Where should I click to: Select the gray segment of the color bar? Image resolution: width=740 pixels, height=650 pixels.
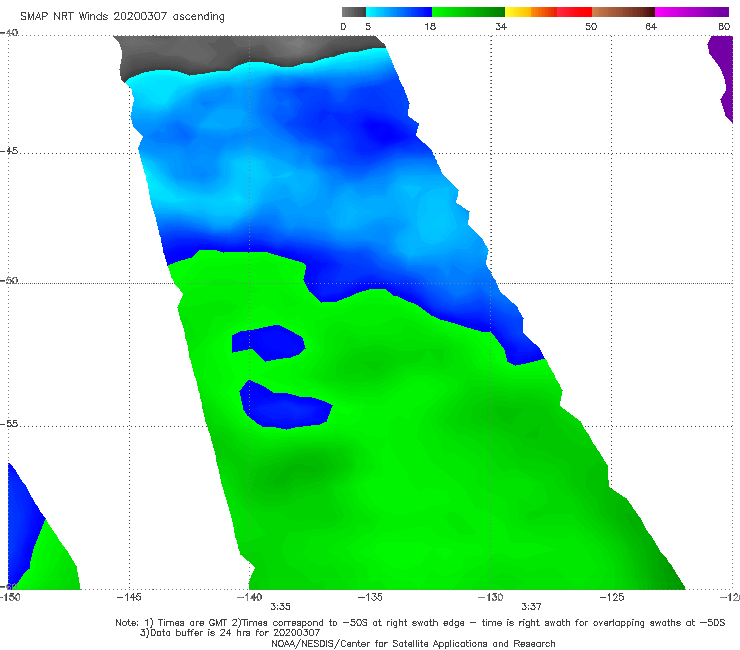[354, 12]
